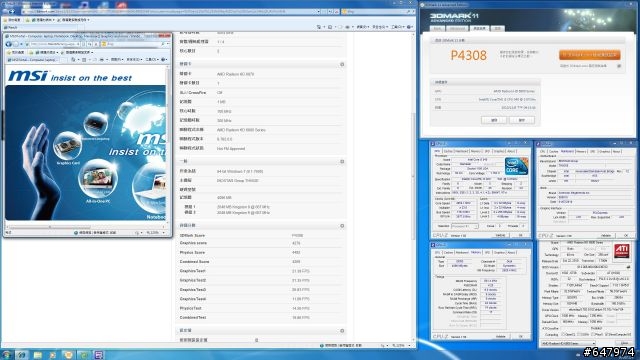Click the feeds icon in the MSI browser command bar
Viewport: 640px width, 360px height.
click(x=84, y=60)
